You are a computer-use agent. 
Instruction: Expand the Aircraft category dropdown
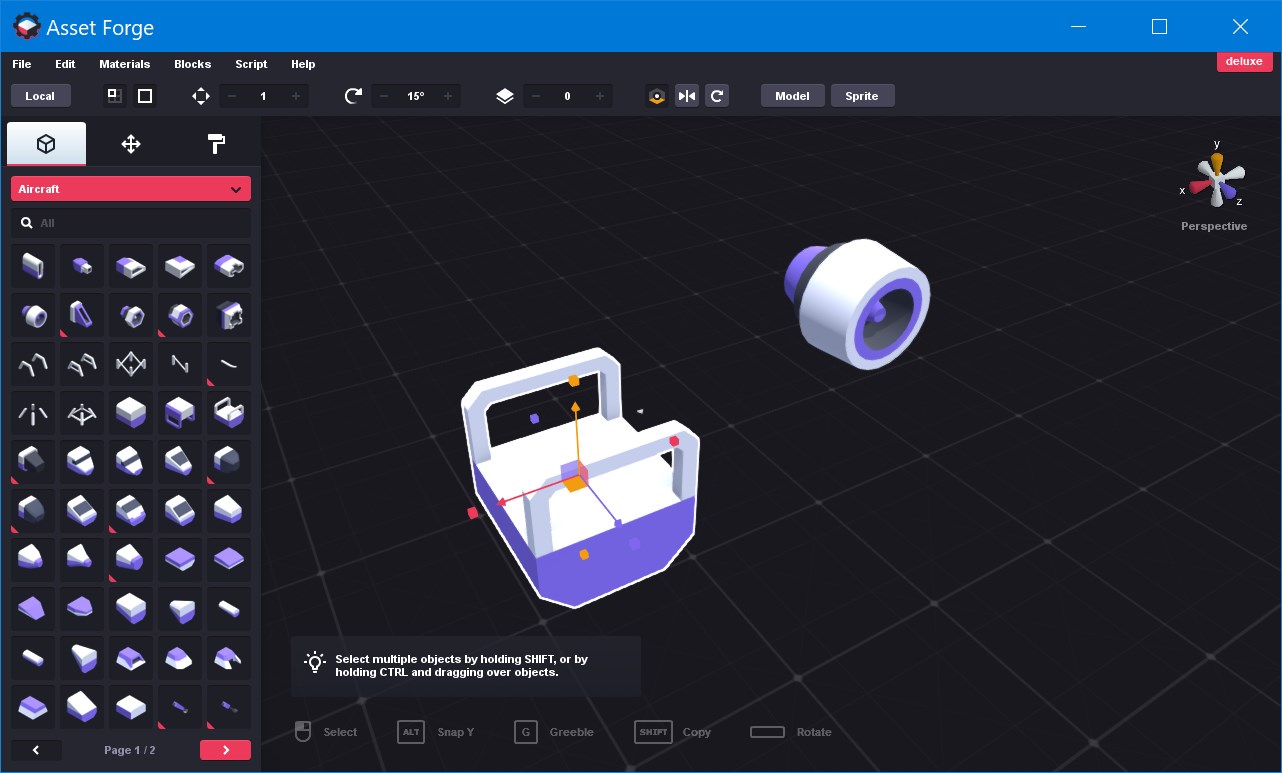point(131,189)
